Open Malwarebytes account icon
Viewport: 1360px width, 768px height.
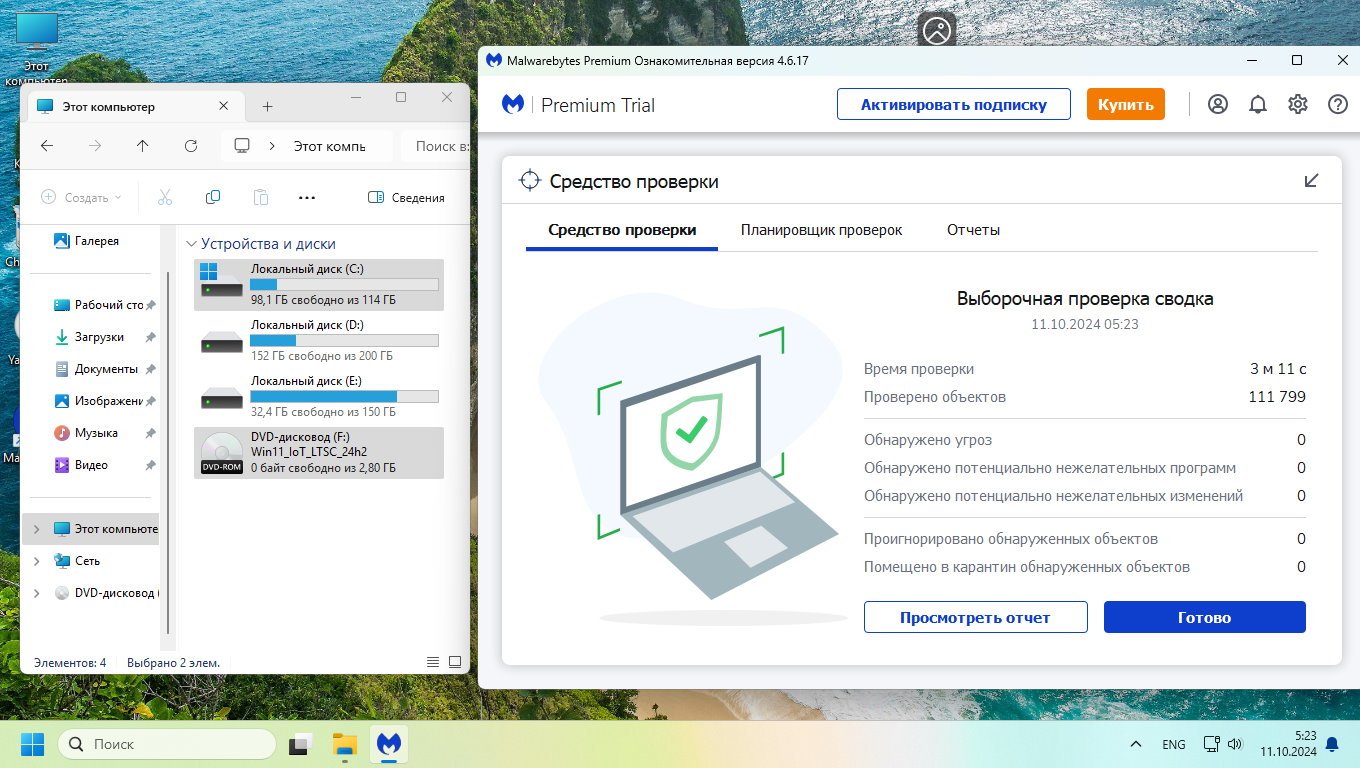1217,104
